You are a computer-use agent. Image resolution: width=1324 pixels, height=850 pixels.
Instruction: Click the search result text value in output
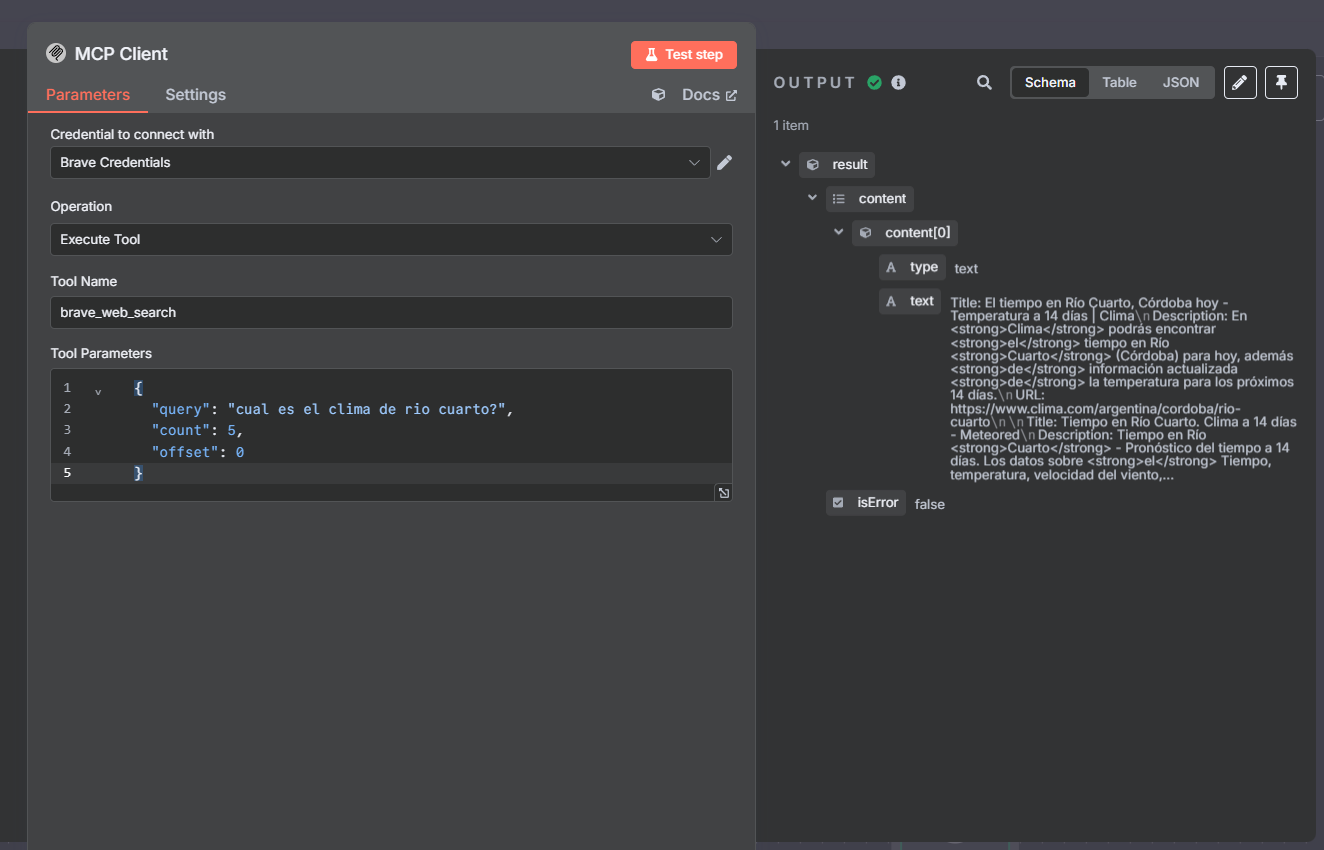coord(1123,389)
